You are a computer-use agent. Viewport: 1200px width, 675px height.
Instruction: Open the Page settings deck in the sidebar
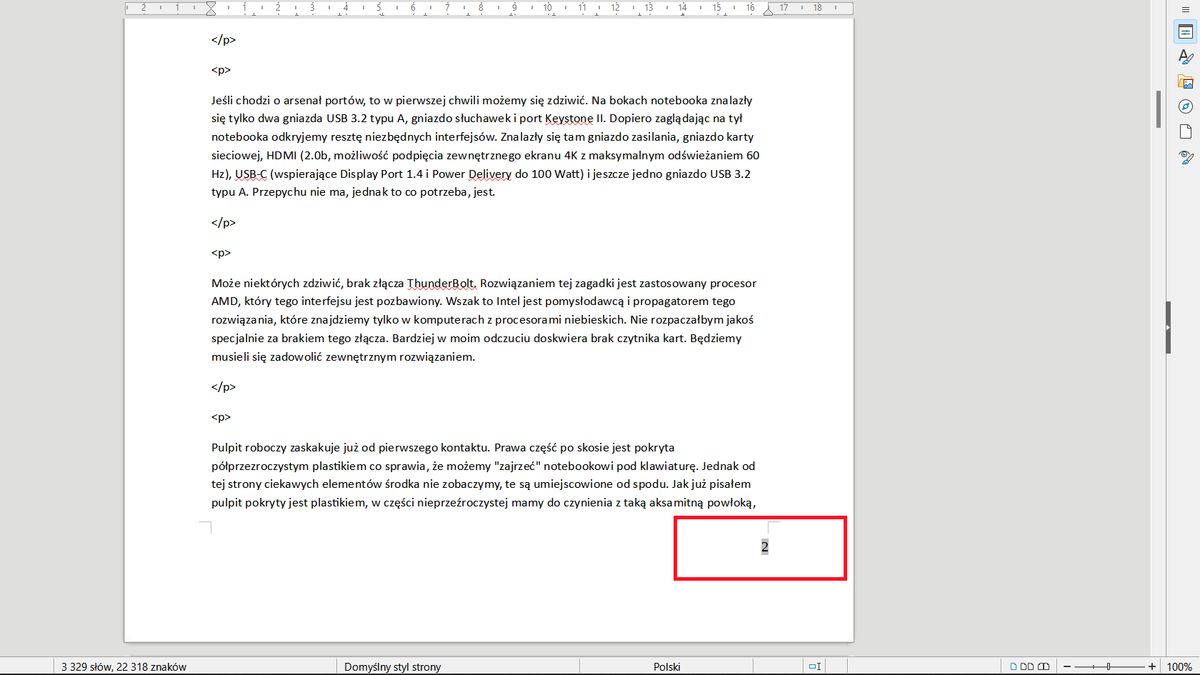(1184, 131)
